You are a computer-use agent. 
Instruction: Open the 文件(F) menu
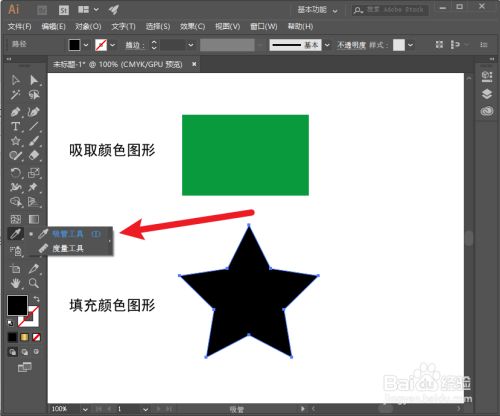pos(19,26)
